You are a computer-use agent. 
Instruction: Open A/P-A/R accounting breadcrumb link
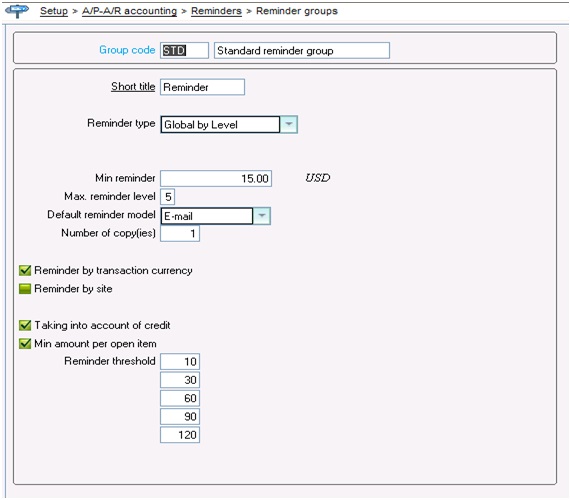(129, 11)
